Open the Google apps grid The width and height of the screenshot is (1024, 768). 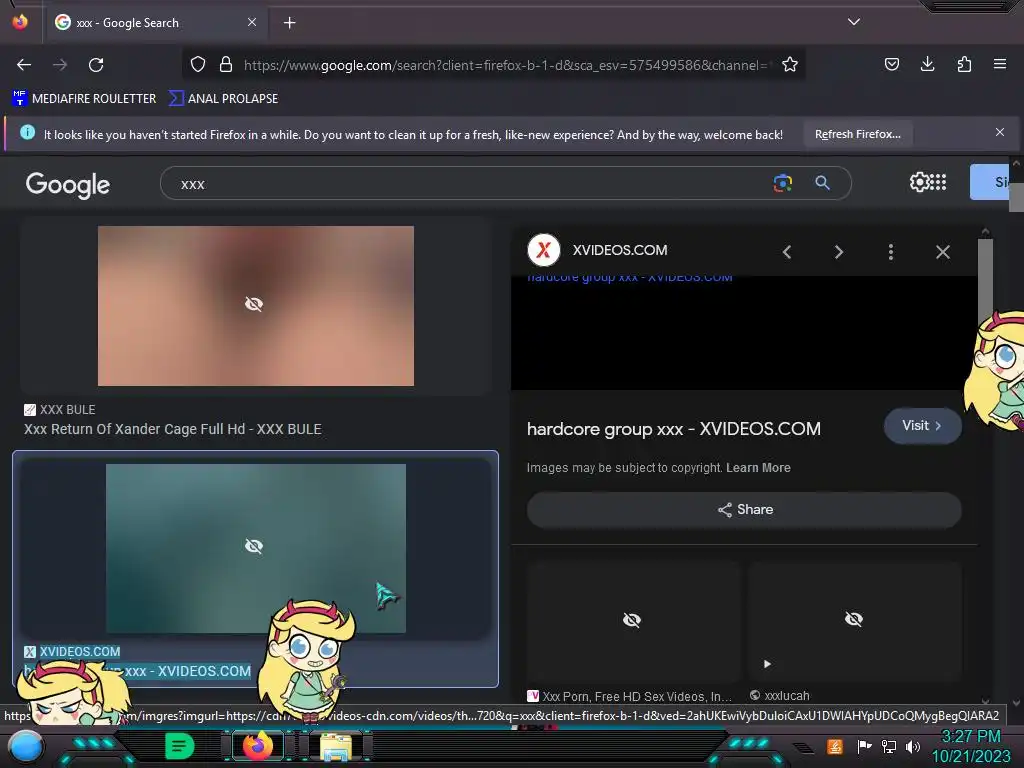pyautogui.click(x=938, y=182)
